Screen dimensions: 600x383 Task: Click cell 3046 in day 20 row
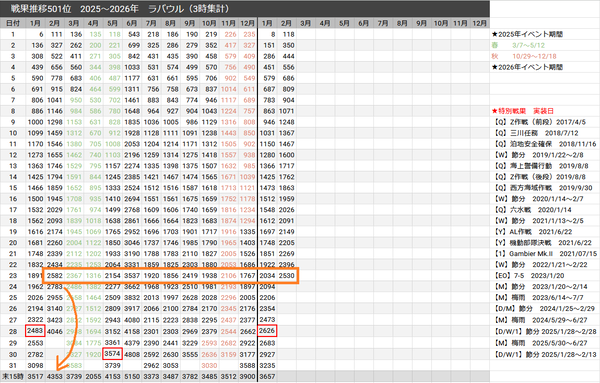click(132, 243)
